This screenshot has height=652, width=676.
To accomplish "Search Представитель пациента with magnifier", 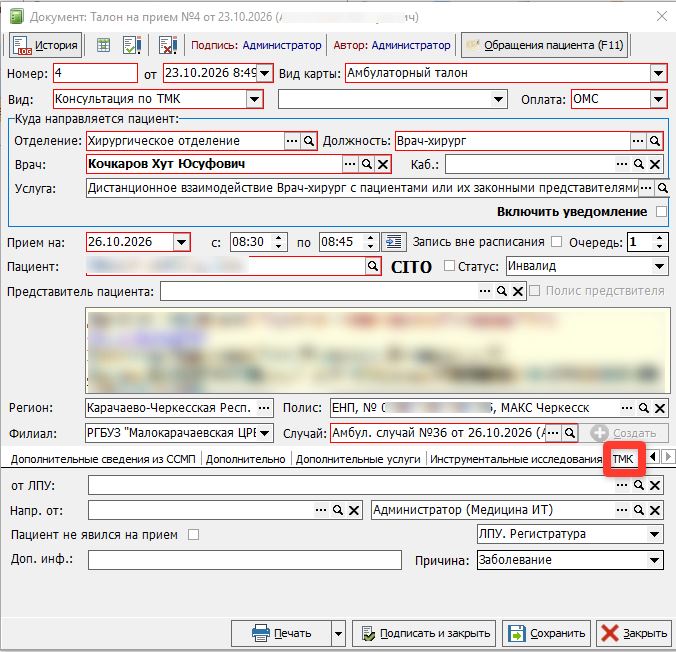I will tap(501, 291).
